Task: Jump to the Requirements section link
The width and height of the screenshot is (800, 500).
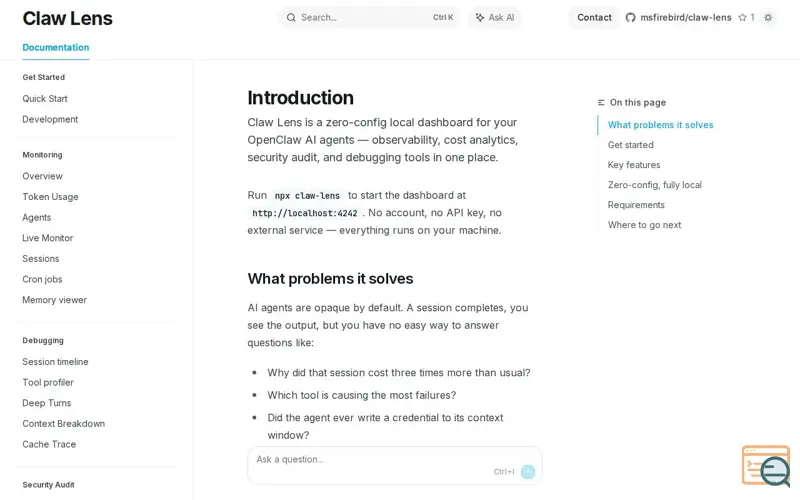Action: [x=636, y=205]
